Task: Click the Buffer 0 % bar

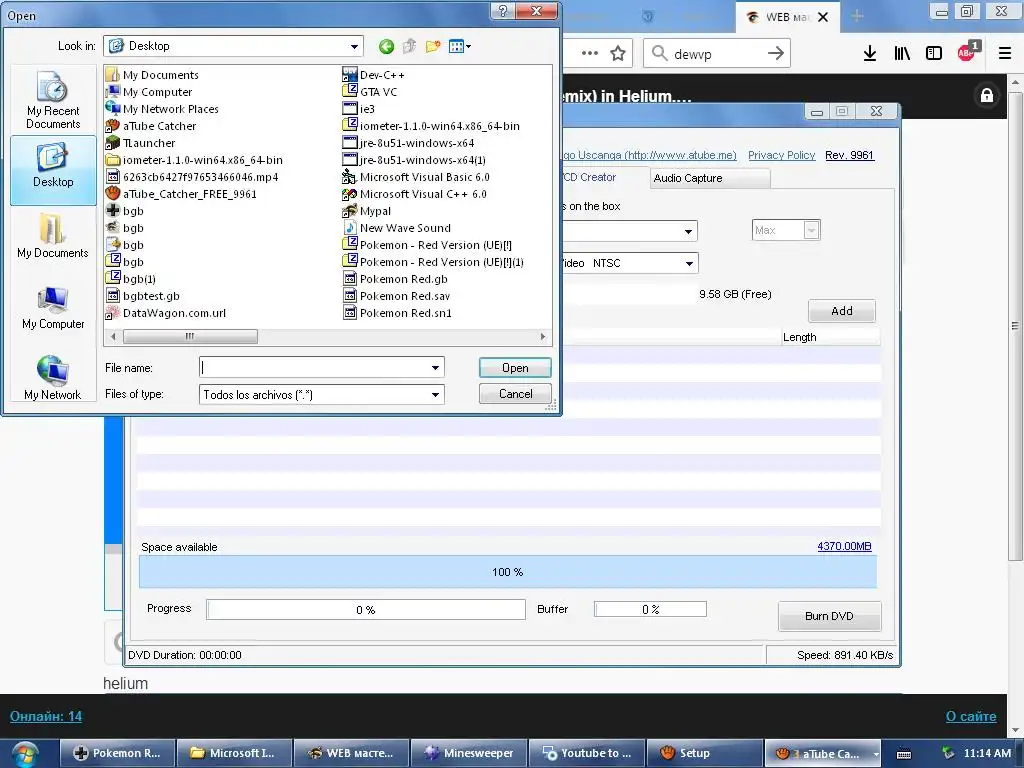Action: [x=650, y=609]
